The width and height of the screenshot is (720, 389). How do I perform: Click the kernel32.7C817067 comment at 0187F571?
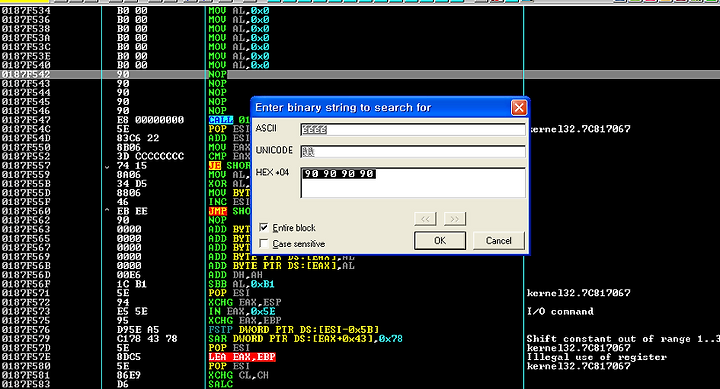(x=578, y=293)
